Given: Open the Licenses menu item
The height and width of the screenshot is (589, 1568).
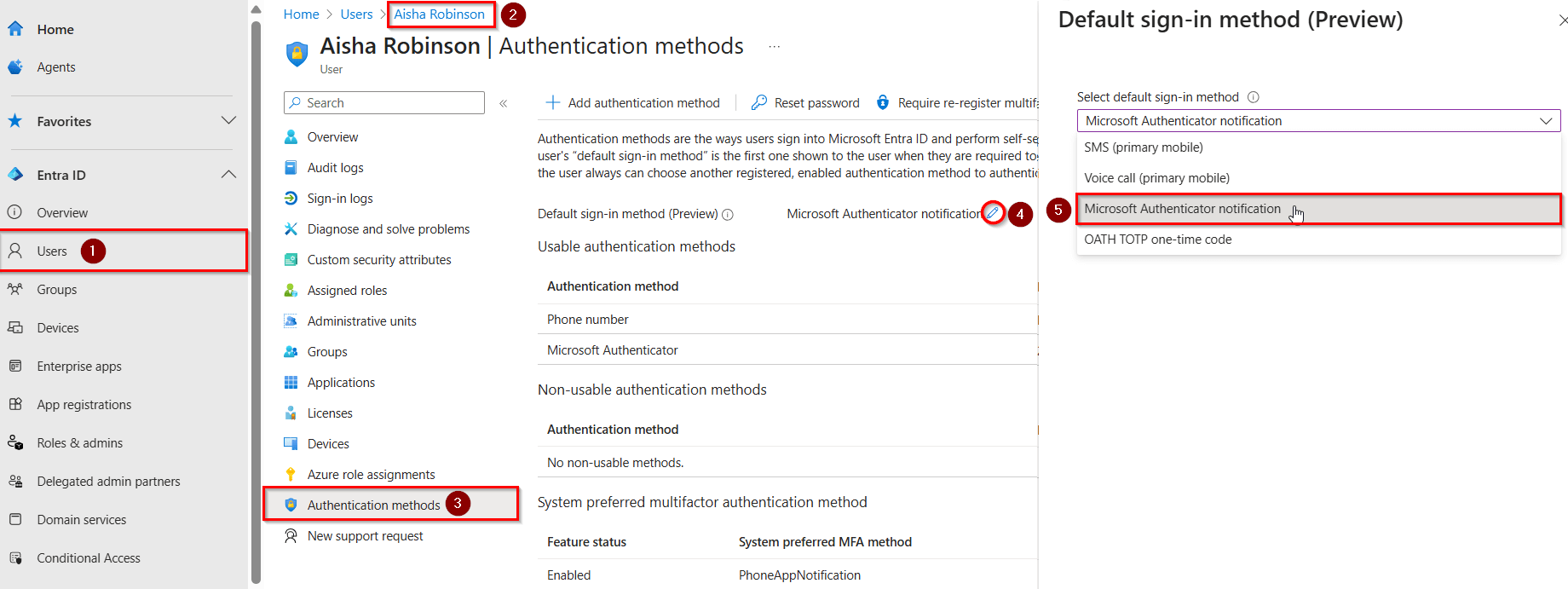Looking at the screenshot, I should pos(330,413).
